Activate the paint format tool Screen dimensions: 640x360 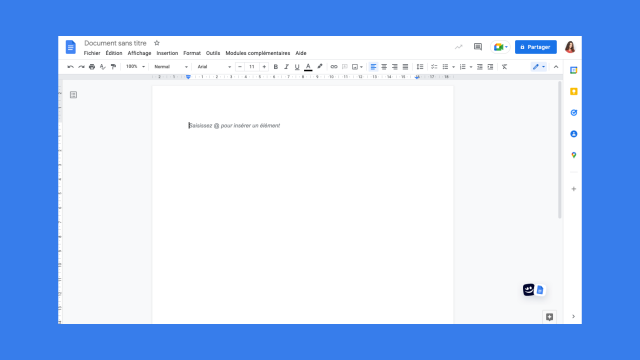click(113, 67)
